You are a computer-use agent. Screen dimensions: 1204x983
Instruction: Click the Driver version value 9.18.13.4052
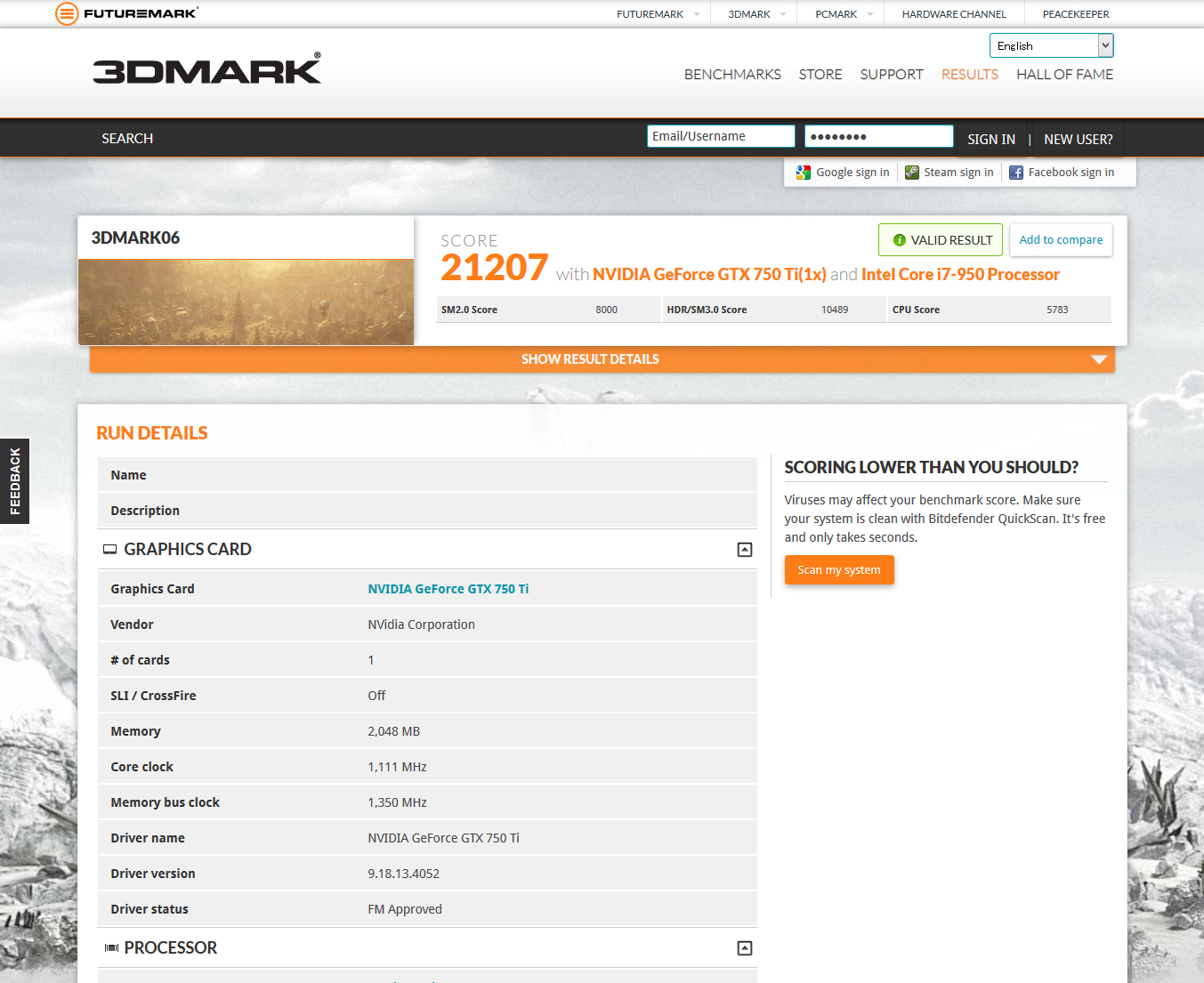click(x=404, y=874)
